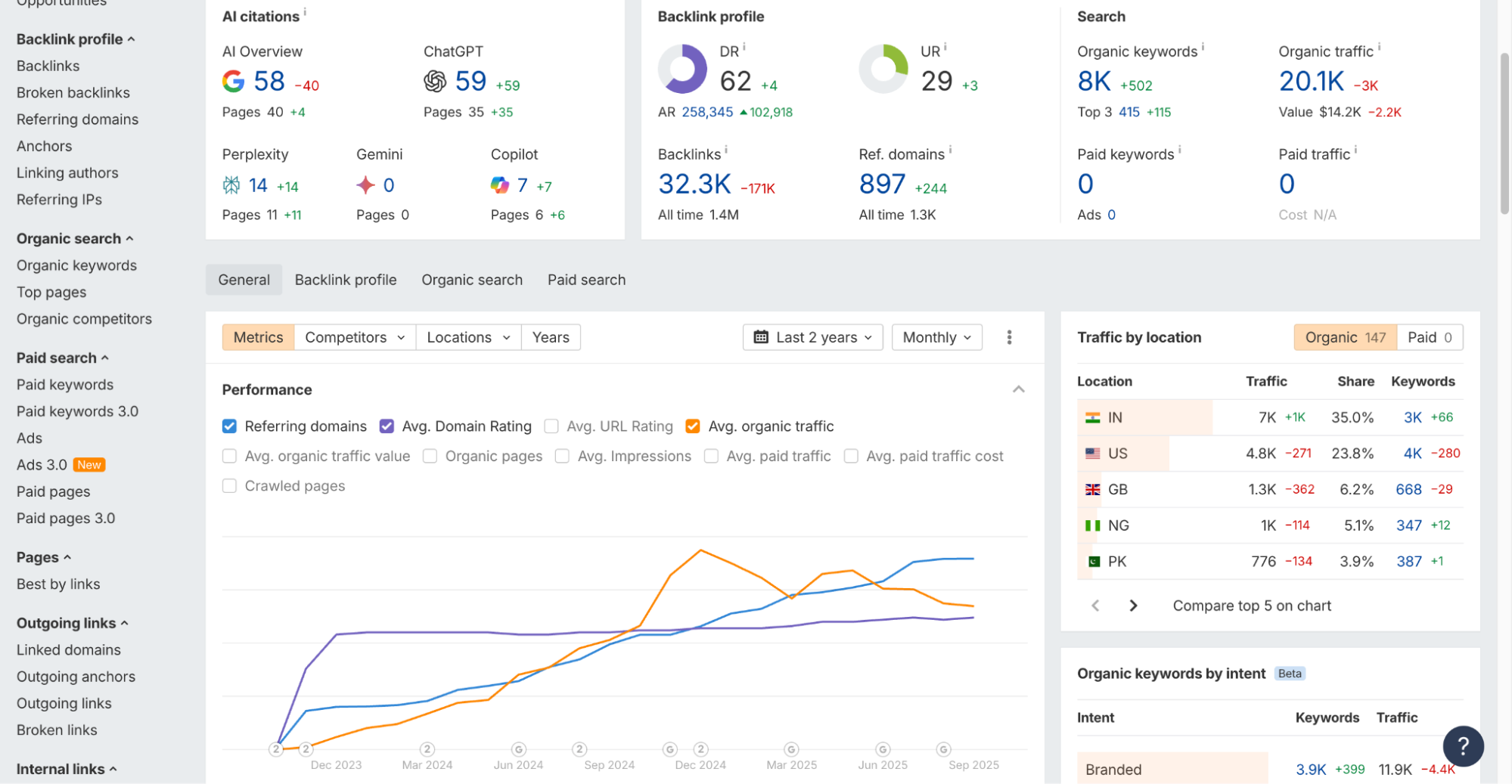Expand the Years dropdown
This screenshot has width=1512, height=784.
point(551,337)
